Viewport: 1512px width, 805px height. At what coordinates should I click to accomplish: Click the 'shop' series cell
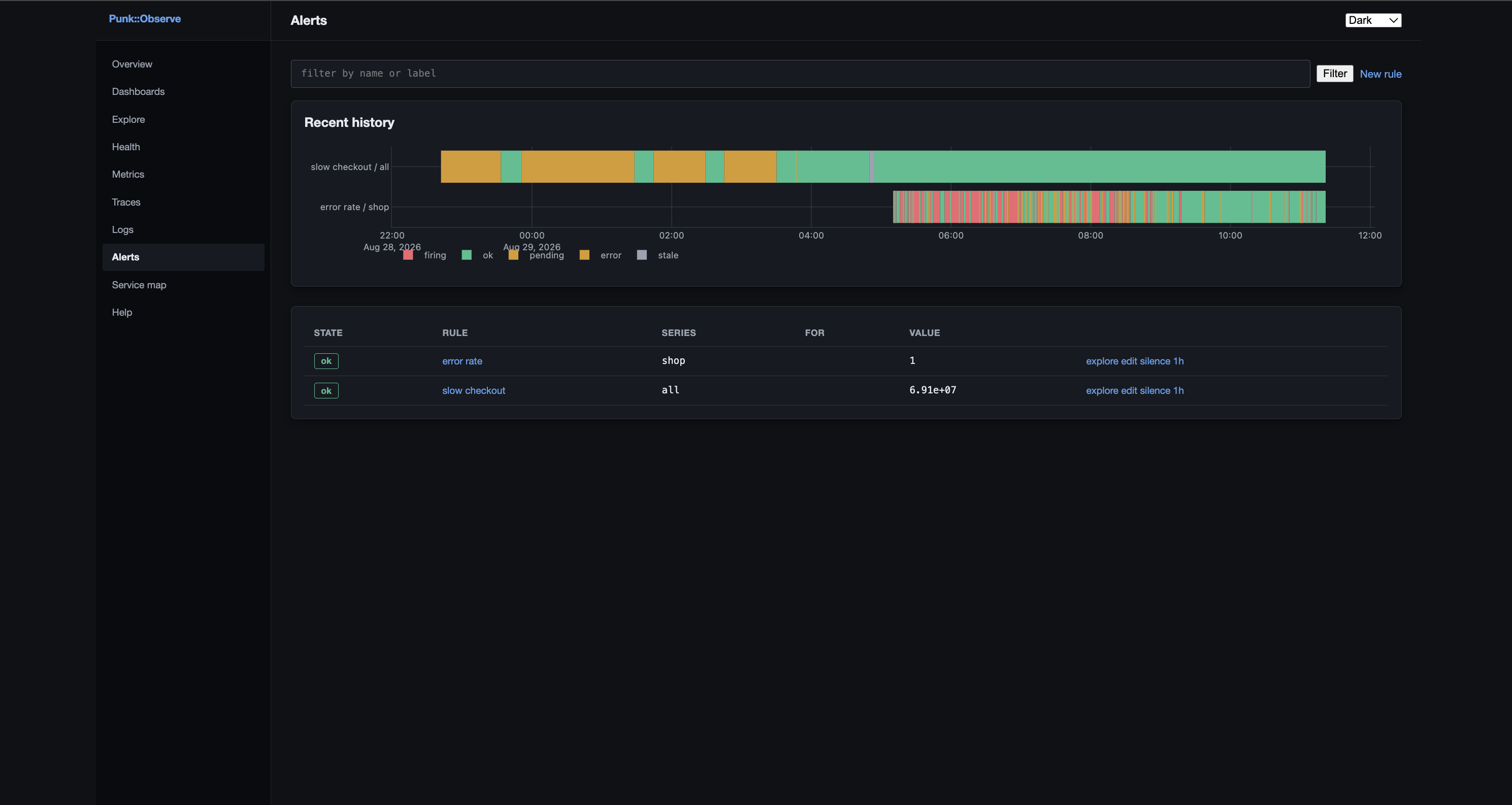click(673, 360)
